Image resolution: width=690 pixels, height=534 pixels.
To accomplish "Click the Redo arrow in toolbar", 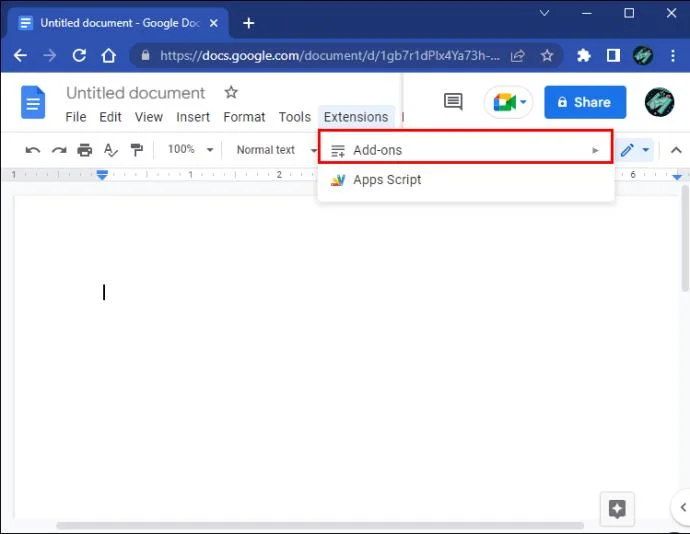I will [59, 150].
